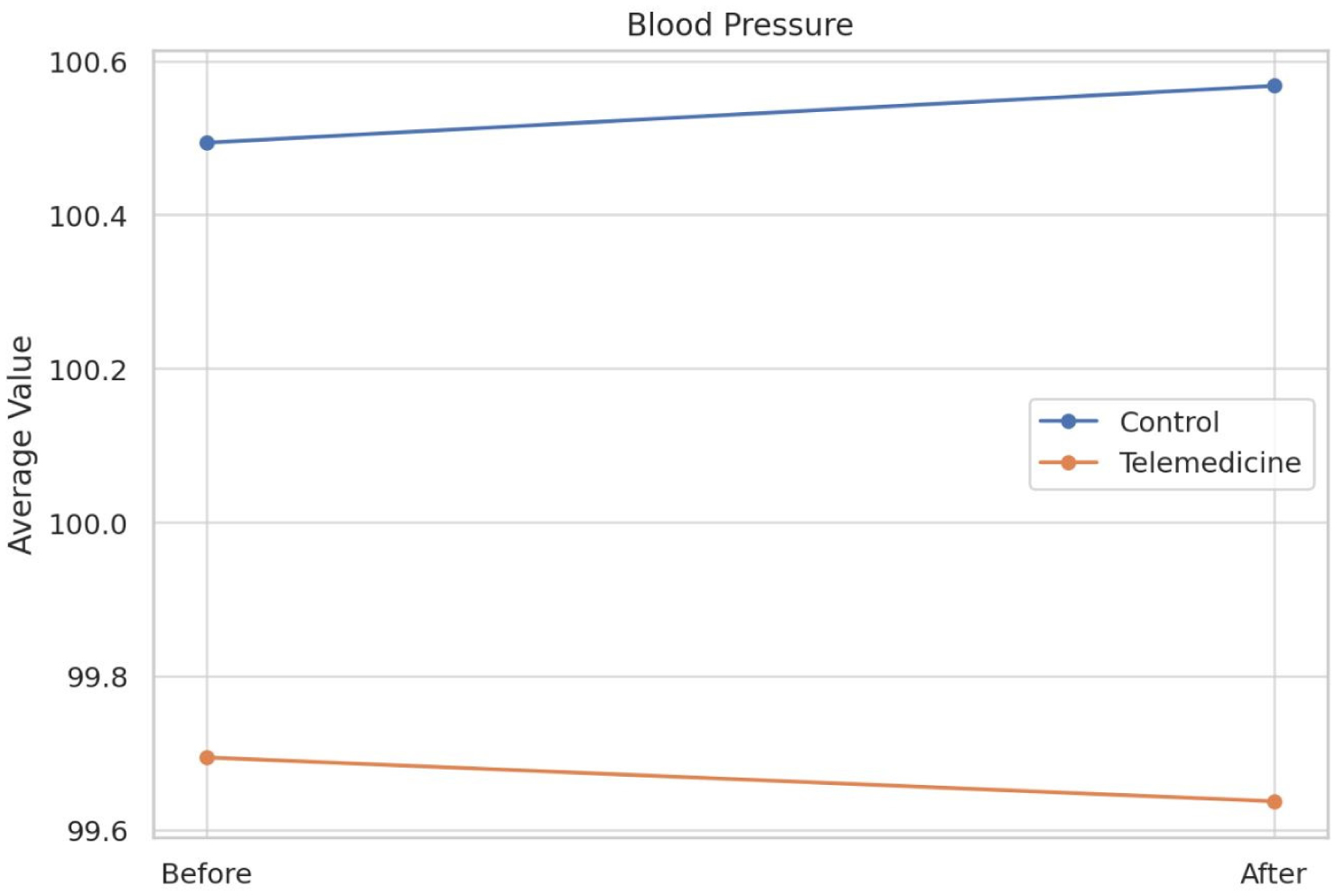Click the Telemedicine data point at Before
The width and height of the screenshot is (1337, 896).
pyautogui.click(x=207, y=758)
